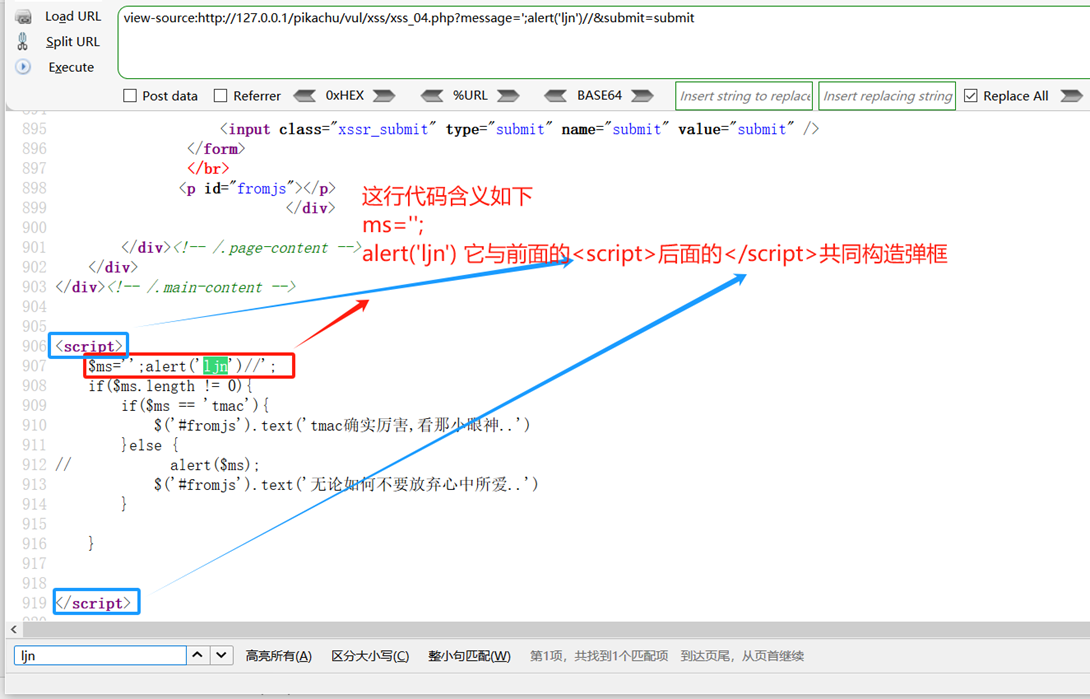Viewport: 1090px width, 699px height.
Task: Click the BASE64 label
Action: pyautogui.click(x=599, y=95)
